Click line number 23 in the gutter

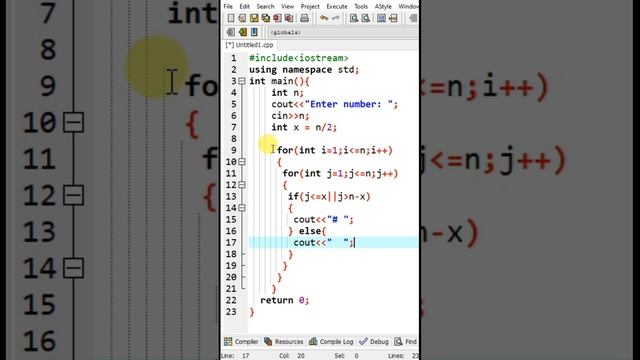(x=231, y=312)
